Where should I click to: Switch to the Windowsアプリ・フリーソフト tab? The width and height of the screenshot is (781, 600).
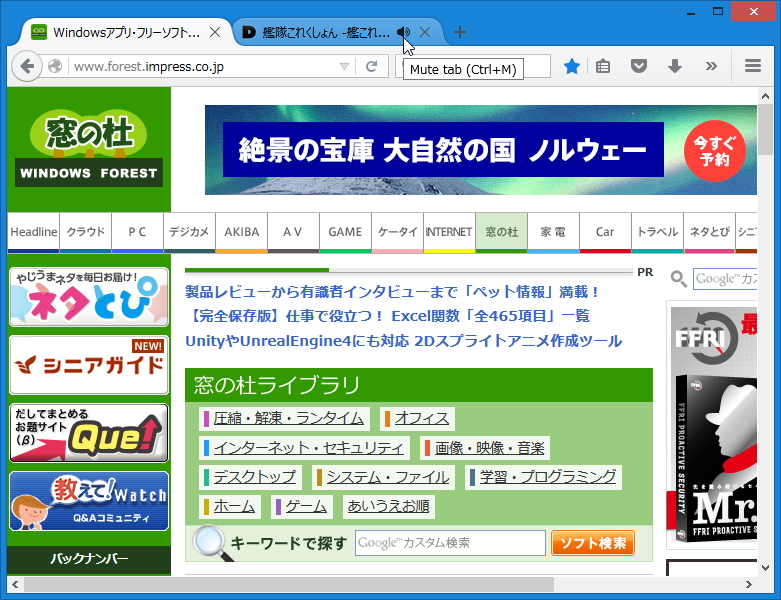[127, 32]
